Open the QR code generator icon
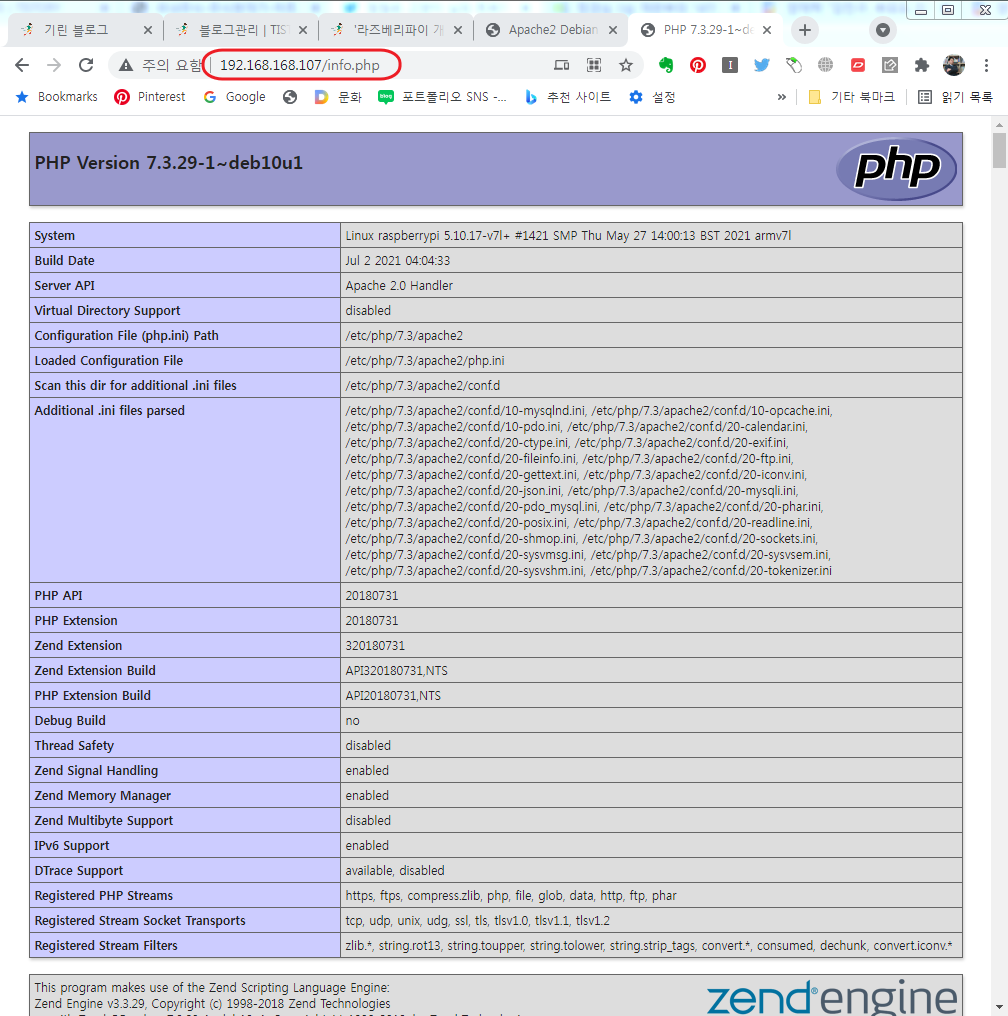 pyautogui.click(x=593, y=65)
